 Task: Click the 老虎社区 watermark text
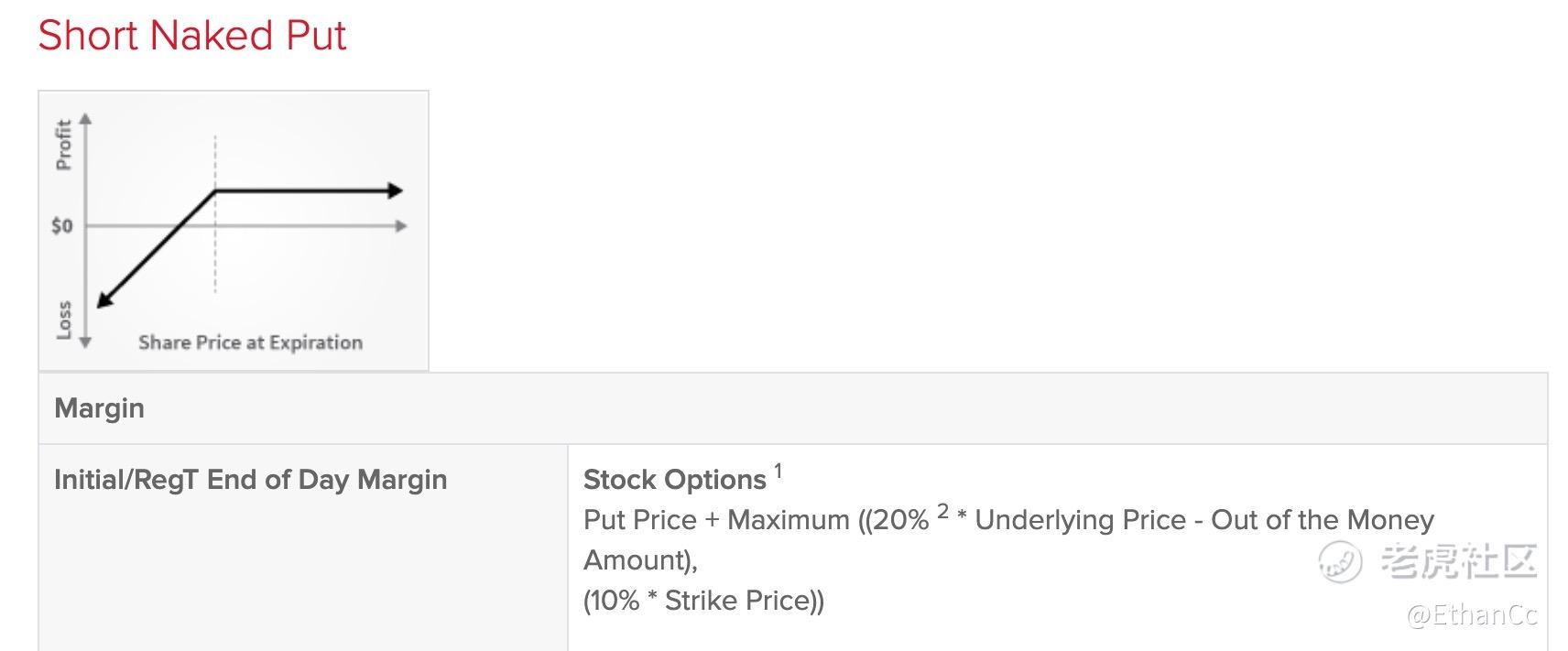click(1457, 561)
